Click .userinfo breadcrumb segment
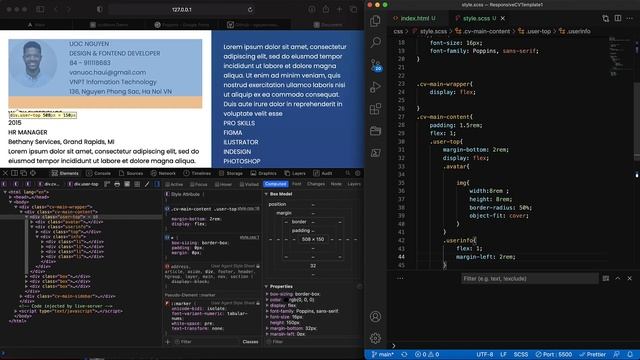The height and width of the screenshot is (360, 640). pos(575,31)
